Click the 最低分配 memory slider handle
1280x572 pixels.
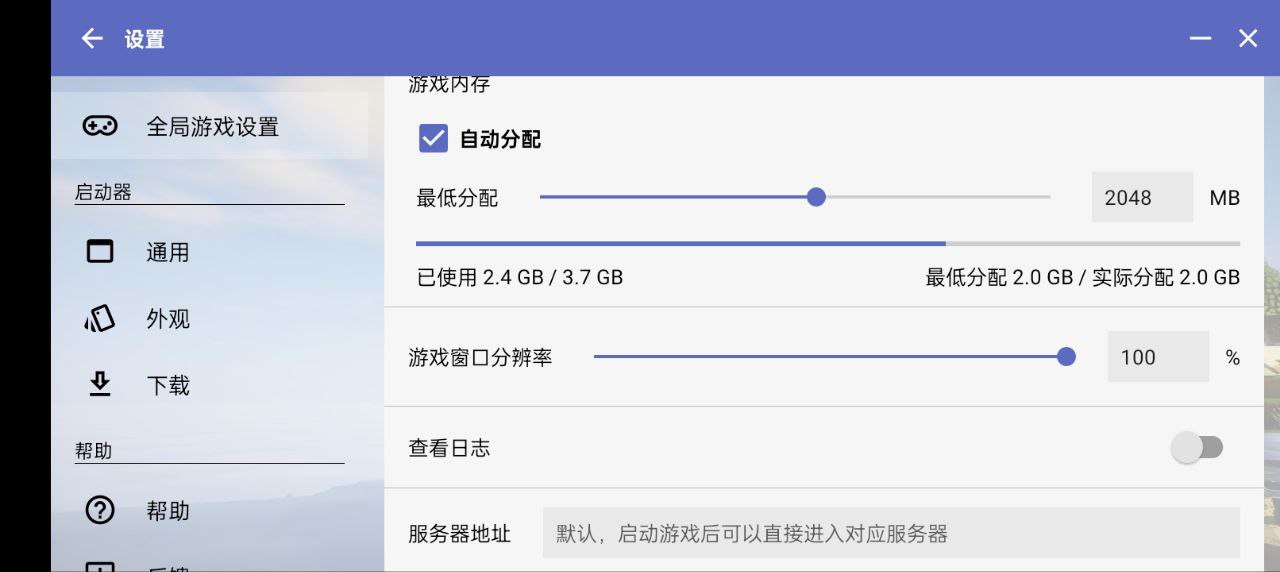click(x=816, y=197)
